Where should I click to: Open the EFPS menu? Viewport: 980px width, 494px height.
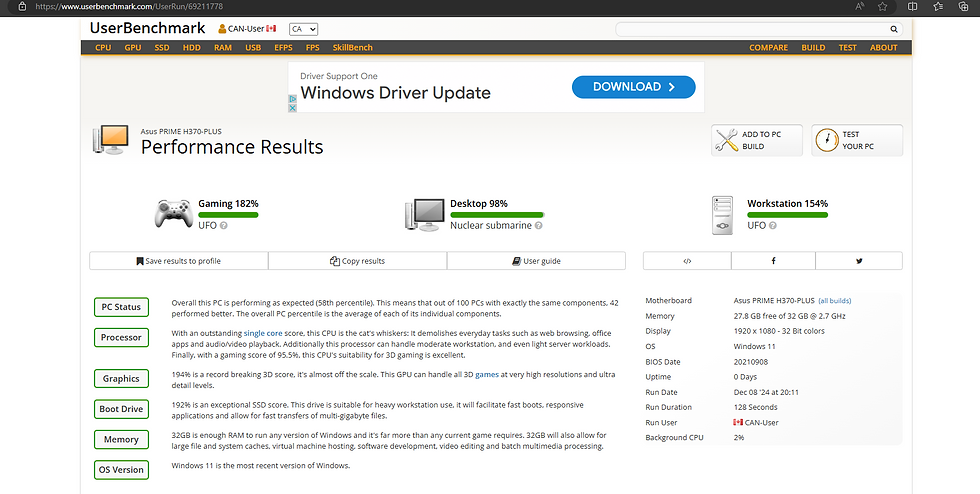pos(283,48)
